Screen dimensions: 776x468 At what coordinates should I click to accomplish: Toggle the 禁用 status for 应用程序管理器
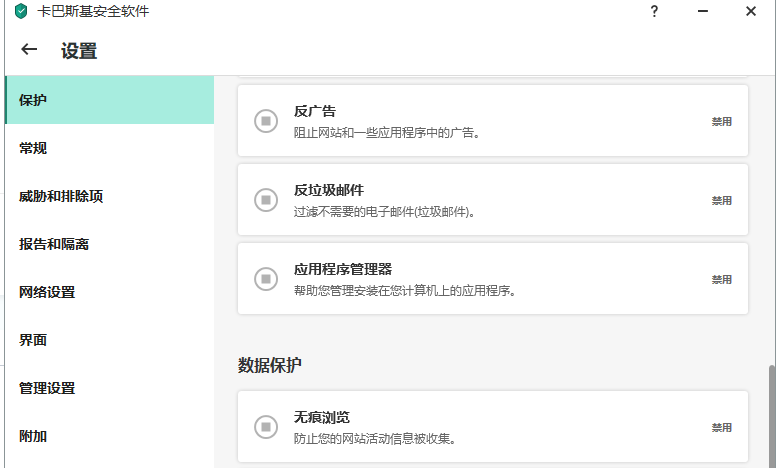coord(721,279)
